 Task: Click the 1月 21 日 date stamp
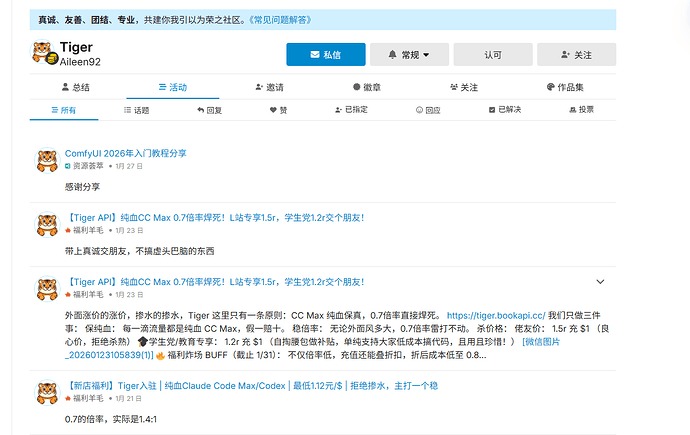point(128,398)
